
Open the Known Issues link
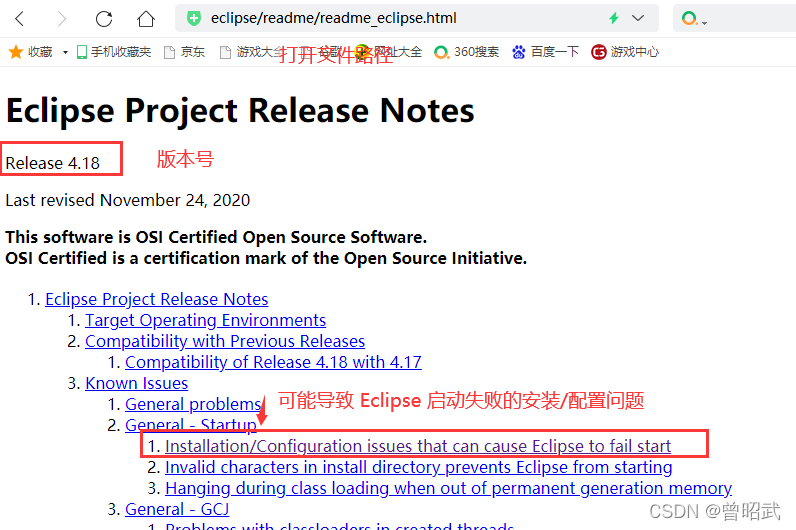coord(137,383)
